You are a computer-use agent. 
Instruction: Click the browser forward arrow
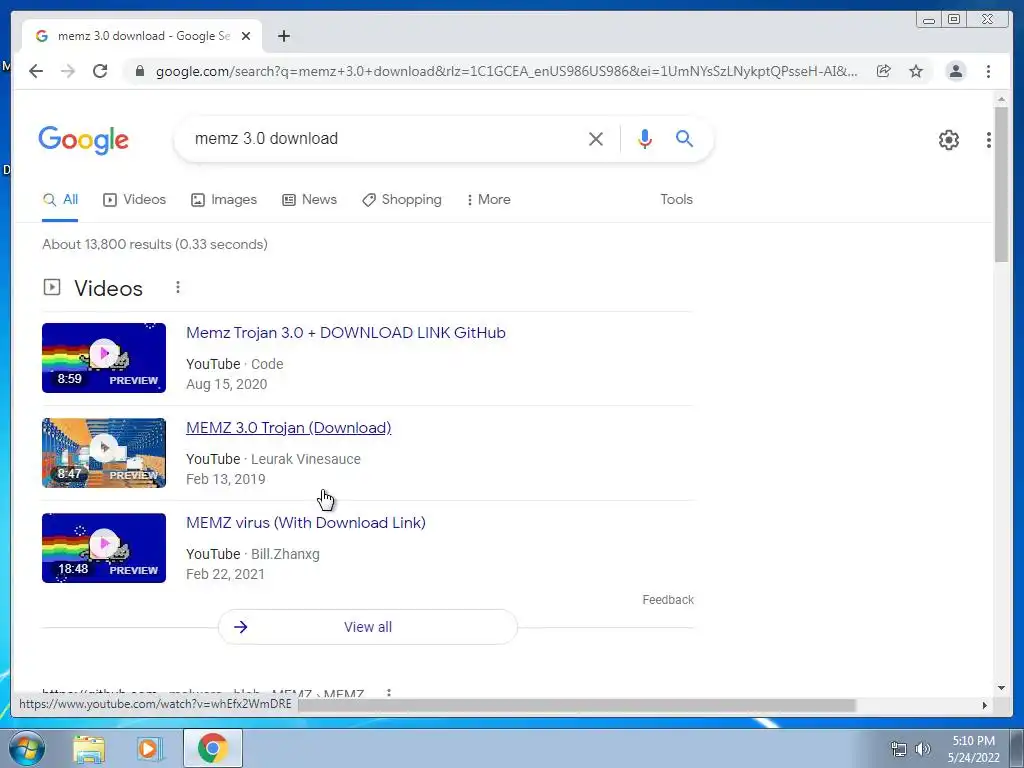pos(68,71)
